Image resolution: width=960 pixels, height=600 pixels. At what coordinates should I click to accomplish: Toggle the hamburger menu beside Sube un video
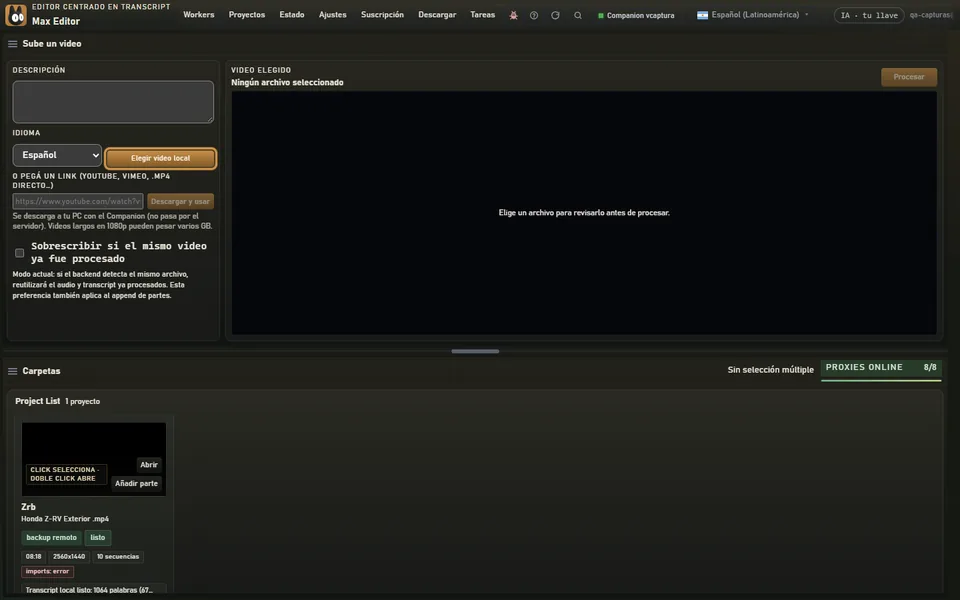pyautogui.click(x=12, y=44)
